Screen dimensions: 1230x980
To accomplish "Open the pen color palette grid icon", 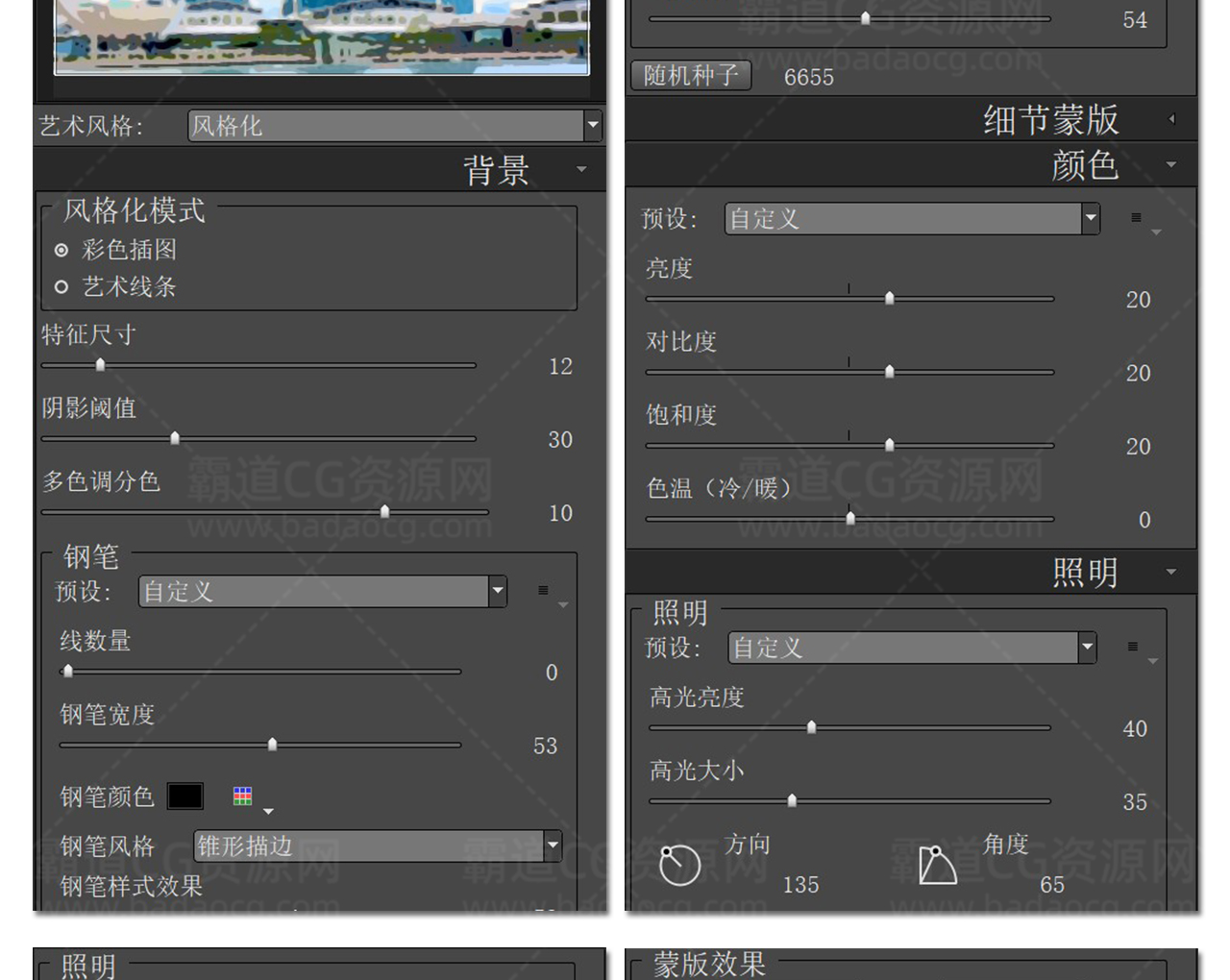I will pyautogui.click(x=243, y=796).
